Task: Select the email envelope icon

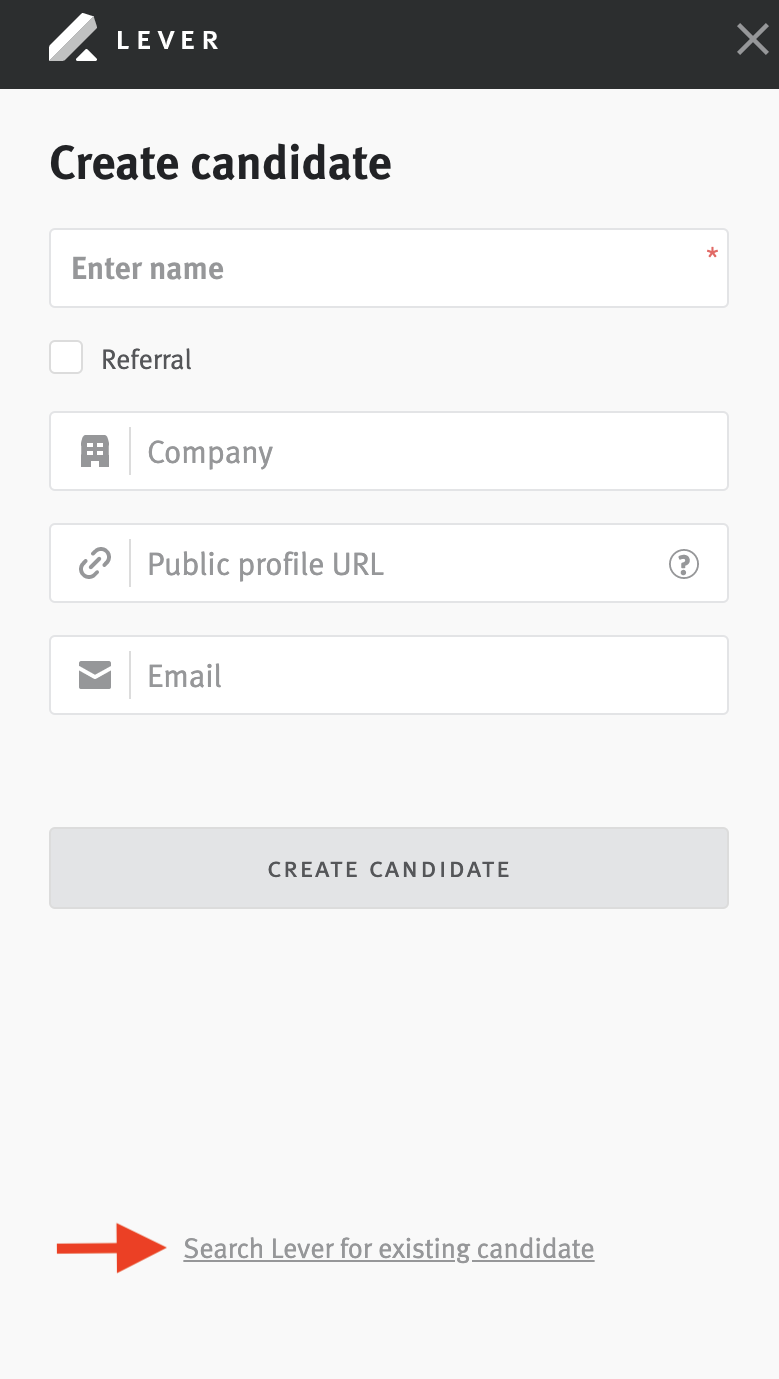Action: [x=94, y=675]
